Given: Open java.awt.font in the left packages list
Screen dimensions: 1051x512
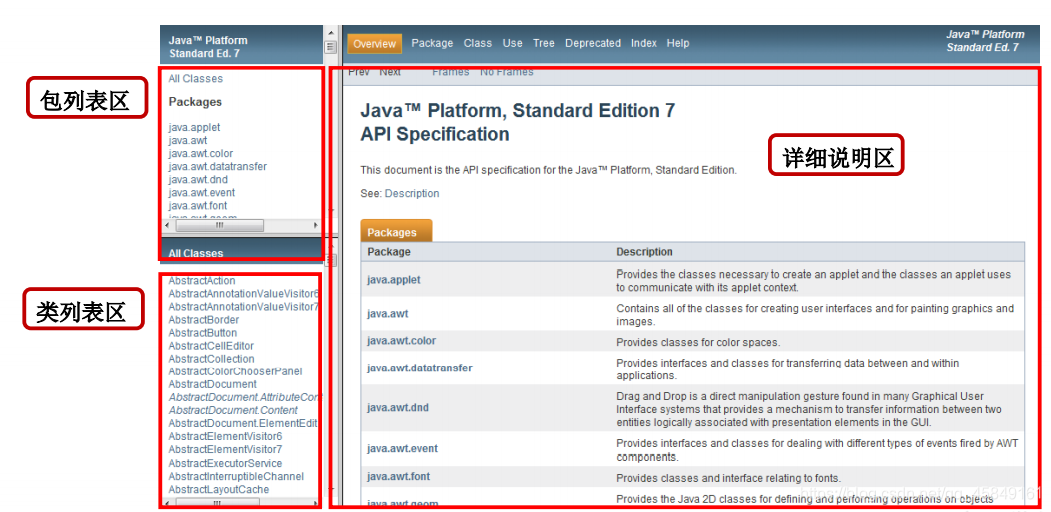Looking at the screenshot, I should [x=198, y=206].
